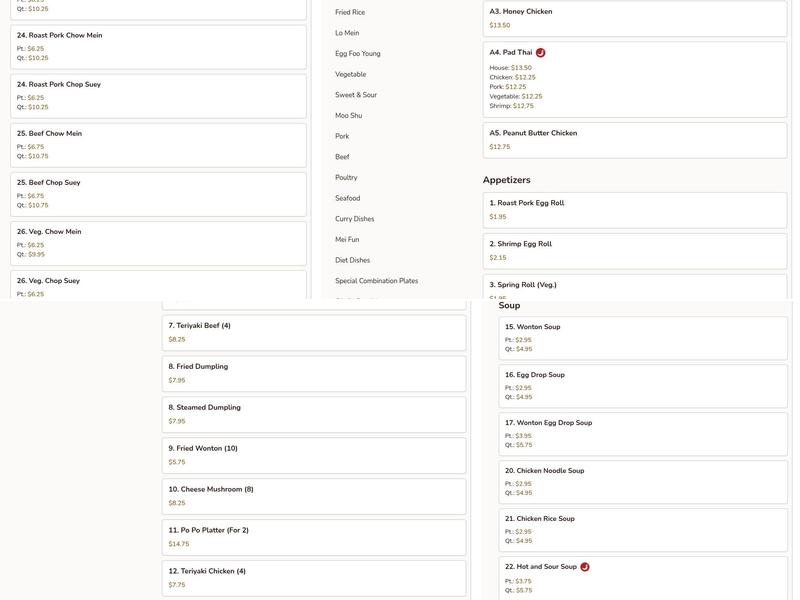This screenshot has height=600, width=800.
Task: Open the 8. Steamed Dumpling item
Action: [x=313, y=414]
